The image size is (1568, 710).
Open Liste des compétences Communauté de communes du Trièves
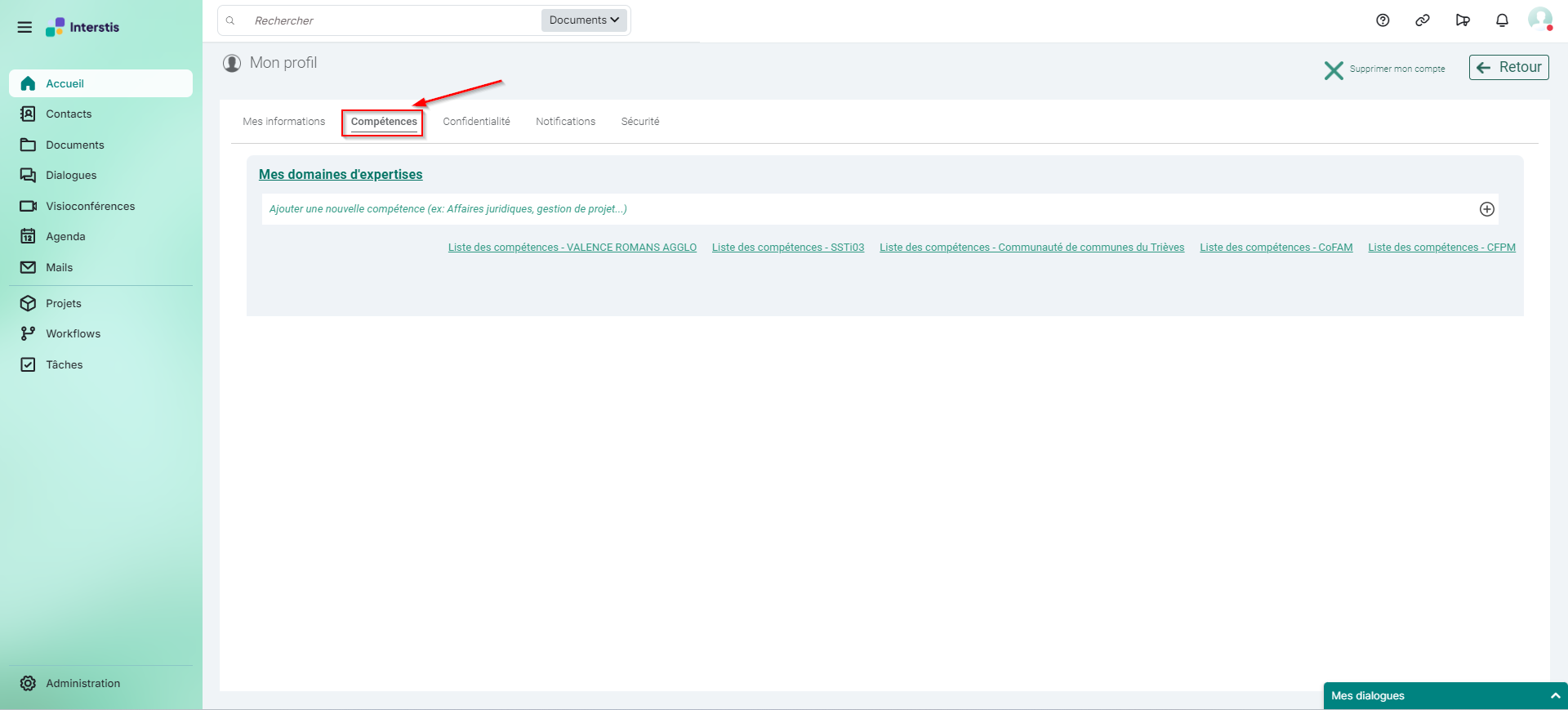1031,248
